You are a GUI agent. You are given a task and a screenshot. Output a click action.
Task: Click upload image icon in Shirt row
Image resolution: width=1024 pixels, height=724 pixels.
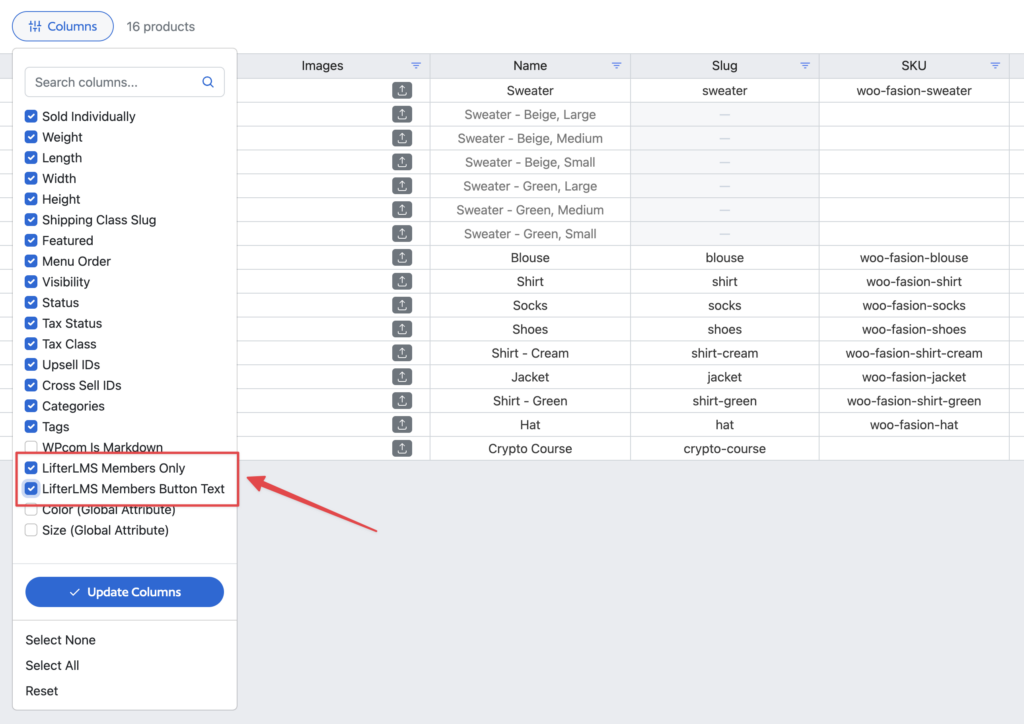pos(402,281)
